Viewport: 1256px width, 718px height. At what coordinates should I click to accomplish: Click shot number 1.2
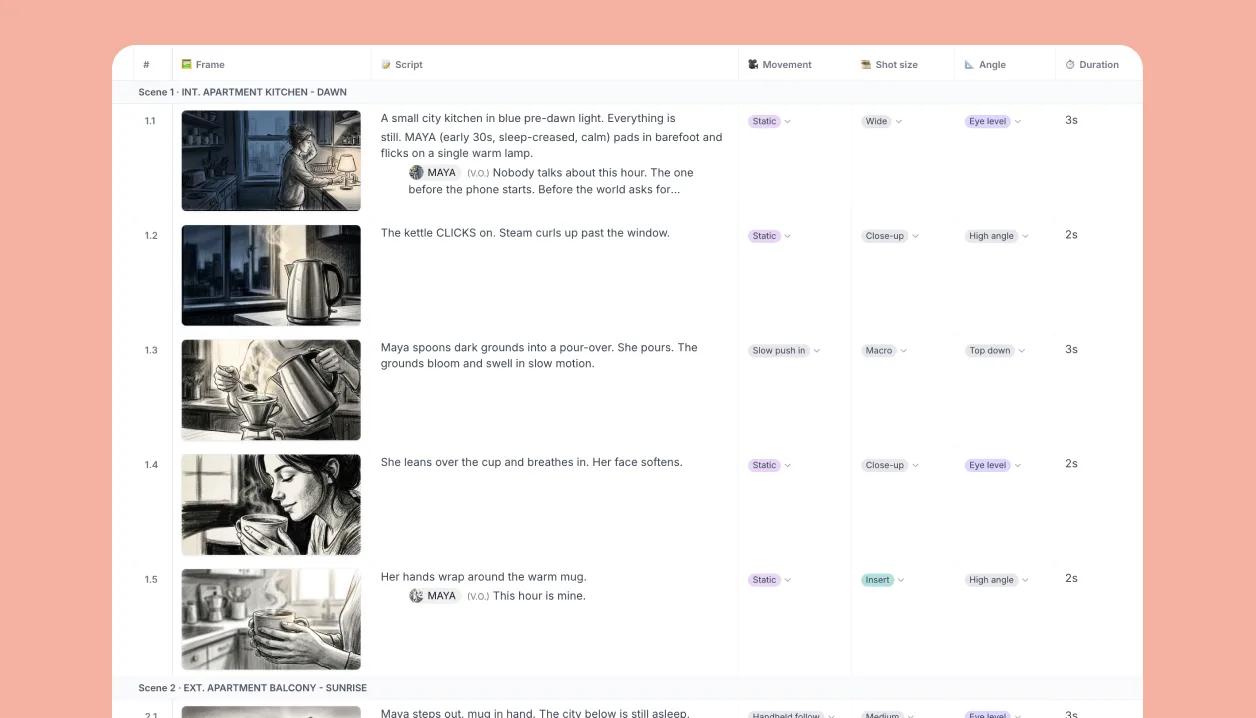click(x=151, y=236)
